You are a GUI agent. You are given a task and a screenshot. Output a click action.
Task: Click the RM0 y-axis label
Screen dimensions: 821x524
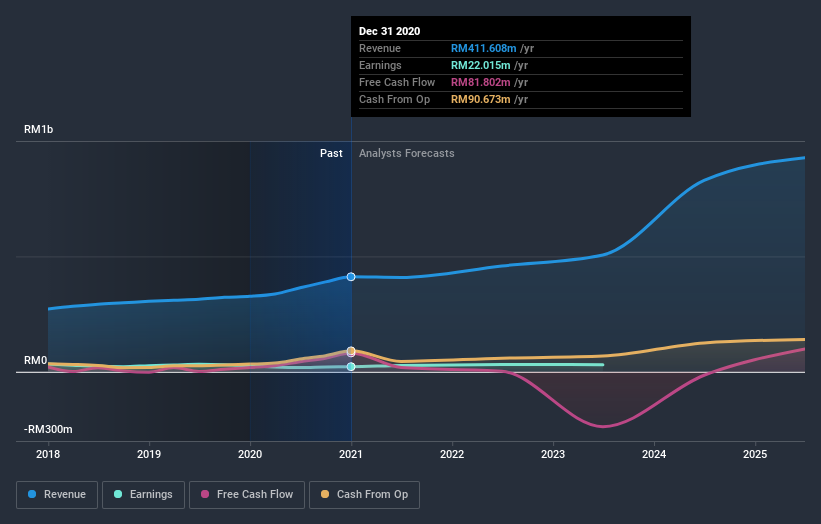click(x=36, y=361)
